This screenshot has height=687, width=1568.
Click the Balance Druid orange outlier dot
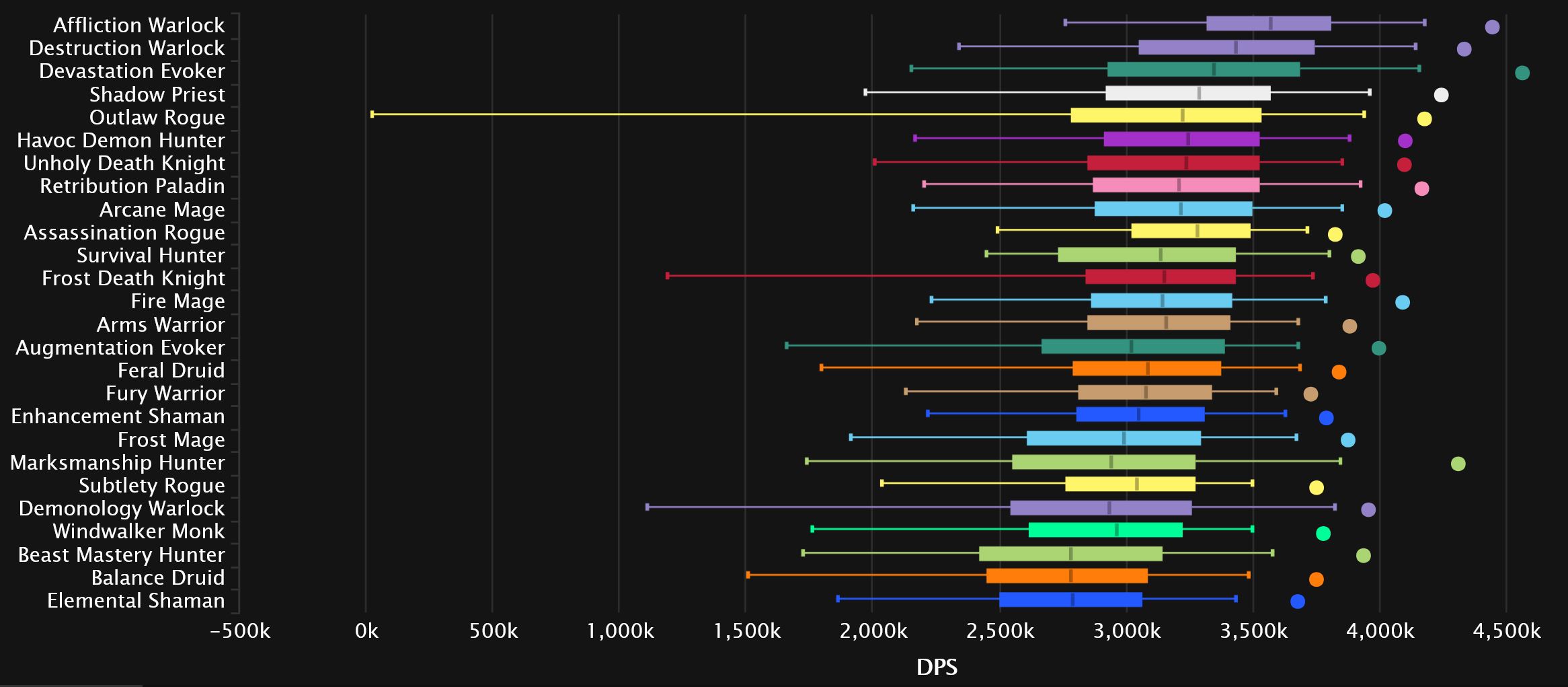(x=1316, y=579)
